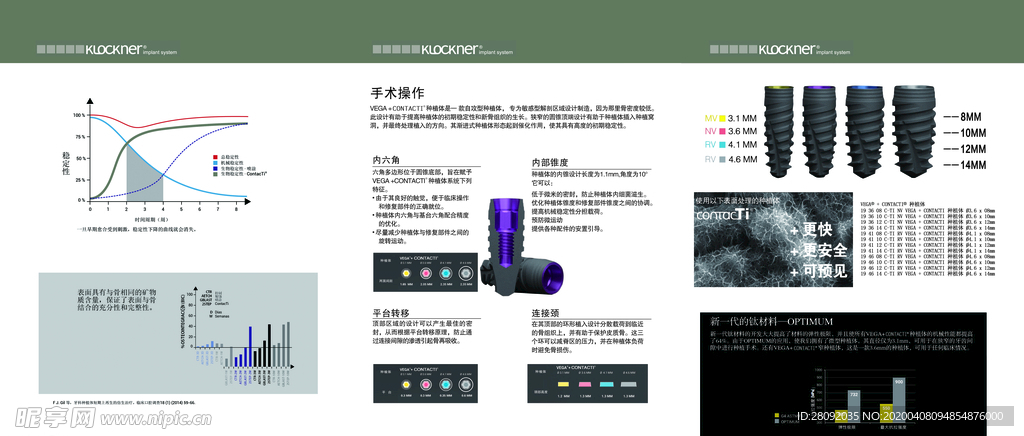Select the yellow-topped implant image
1024x436 pixels.
(x=781, y=131)
